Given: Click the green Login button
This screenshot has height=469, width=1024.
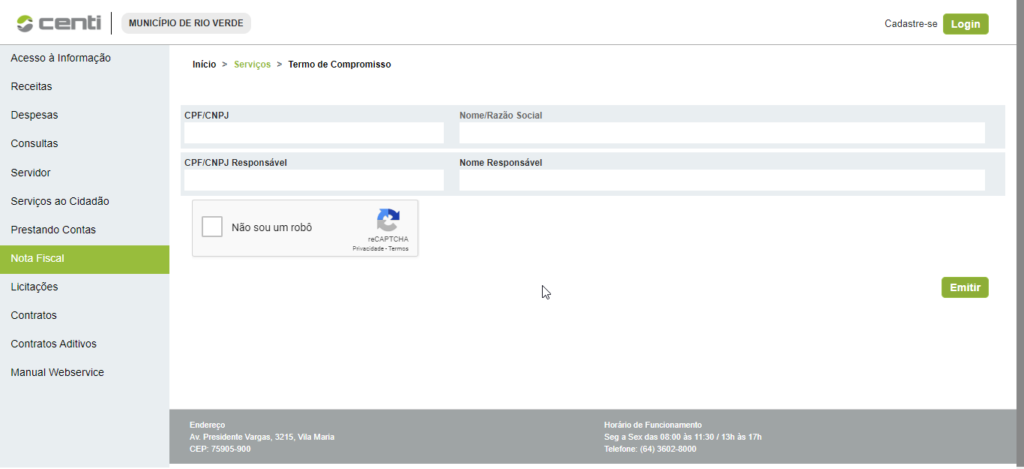Looking at the screenshot, I should coord(965,24).
